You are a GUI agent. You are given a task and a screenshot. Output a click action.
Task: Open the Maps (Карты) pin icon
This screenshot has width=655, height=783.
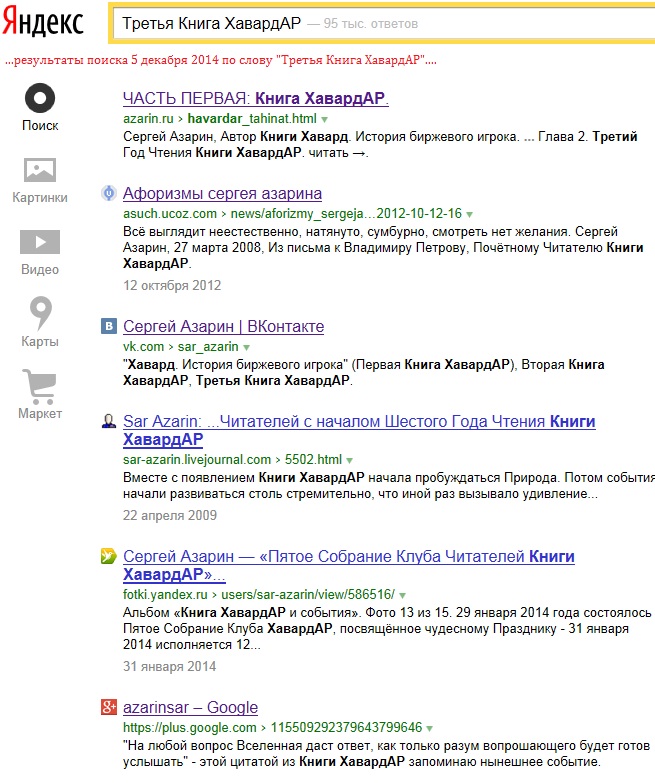40,313
